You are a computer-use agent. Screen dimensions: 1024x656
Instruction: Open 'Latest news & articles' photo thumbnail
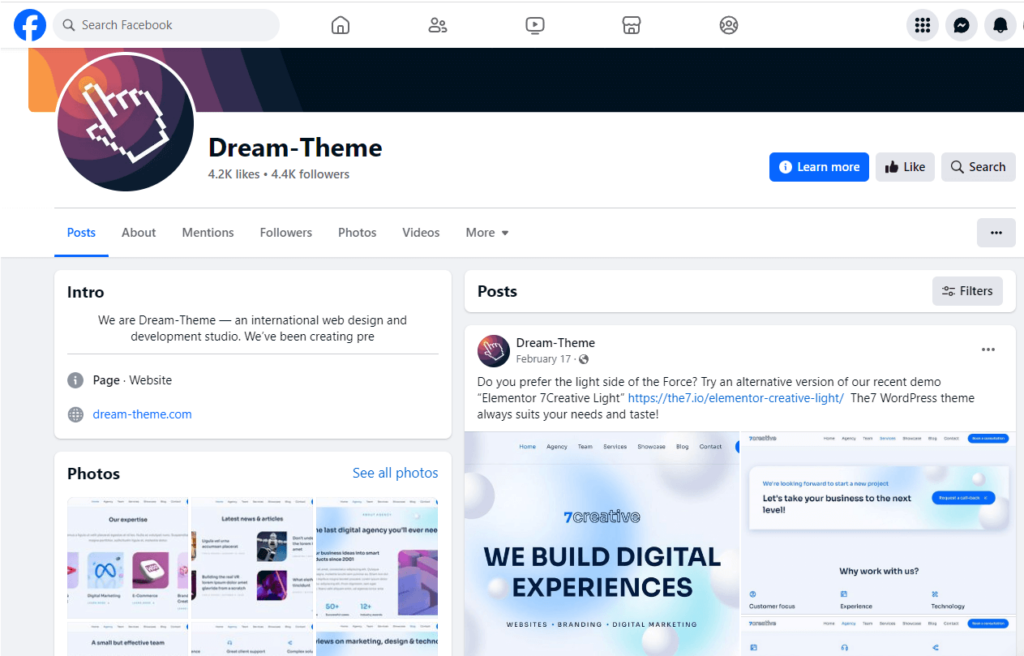pyautogui.click(x=252, y=558)
